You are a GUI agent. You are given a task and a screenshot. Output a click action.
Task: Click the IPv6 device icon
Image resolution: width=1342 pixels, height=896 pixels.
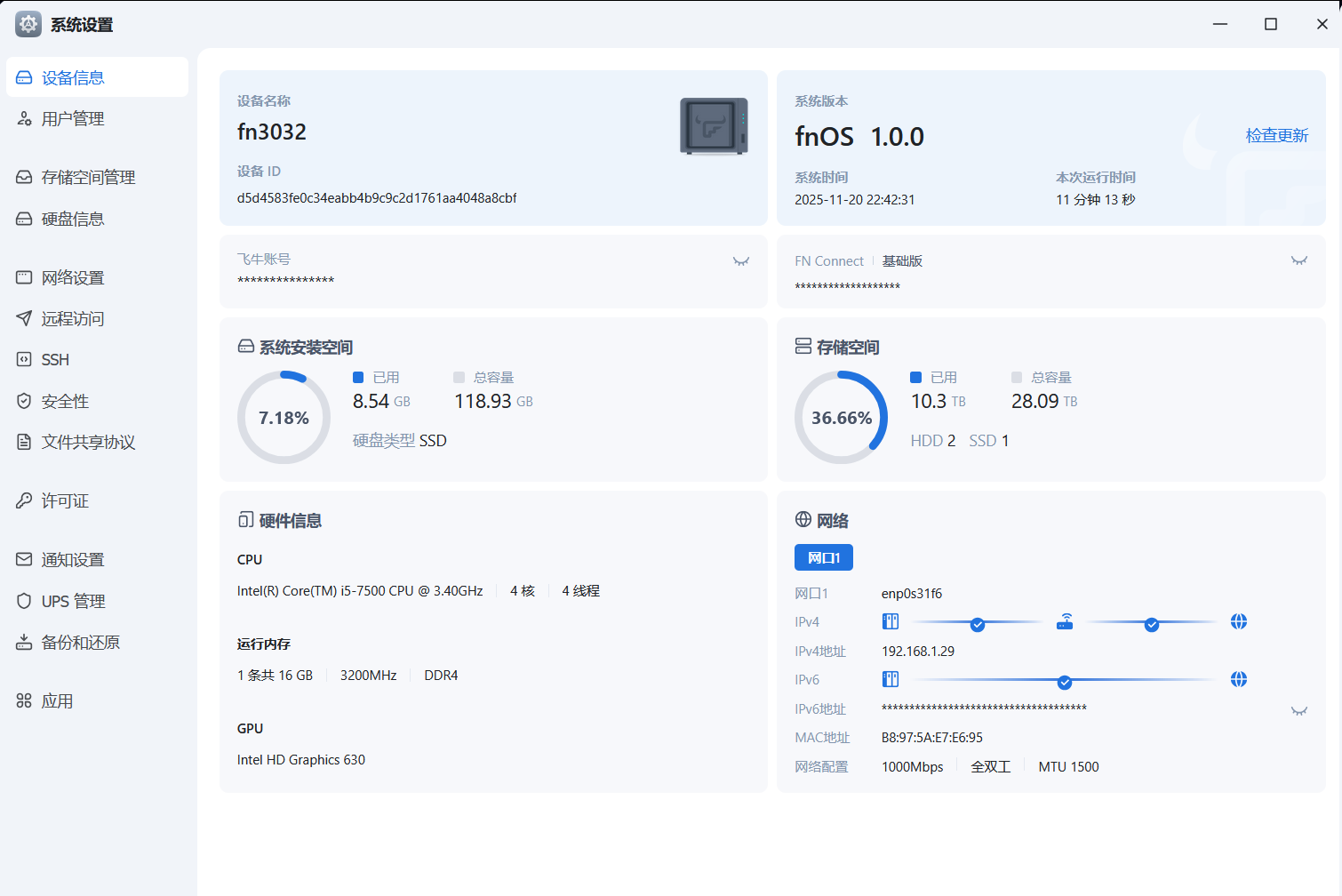click(x=890, y=680)
